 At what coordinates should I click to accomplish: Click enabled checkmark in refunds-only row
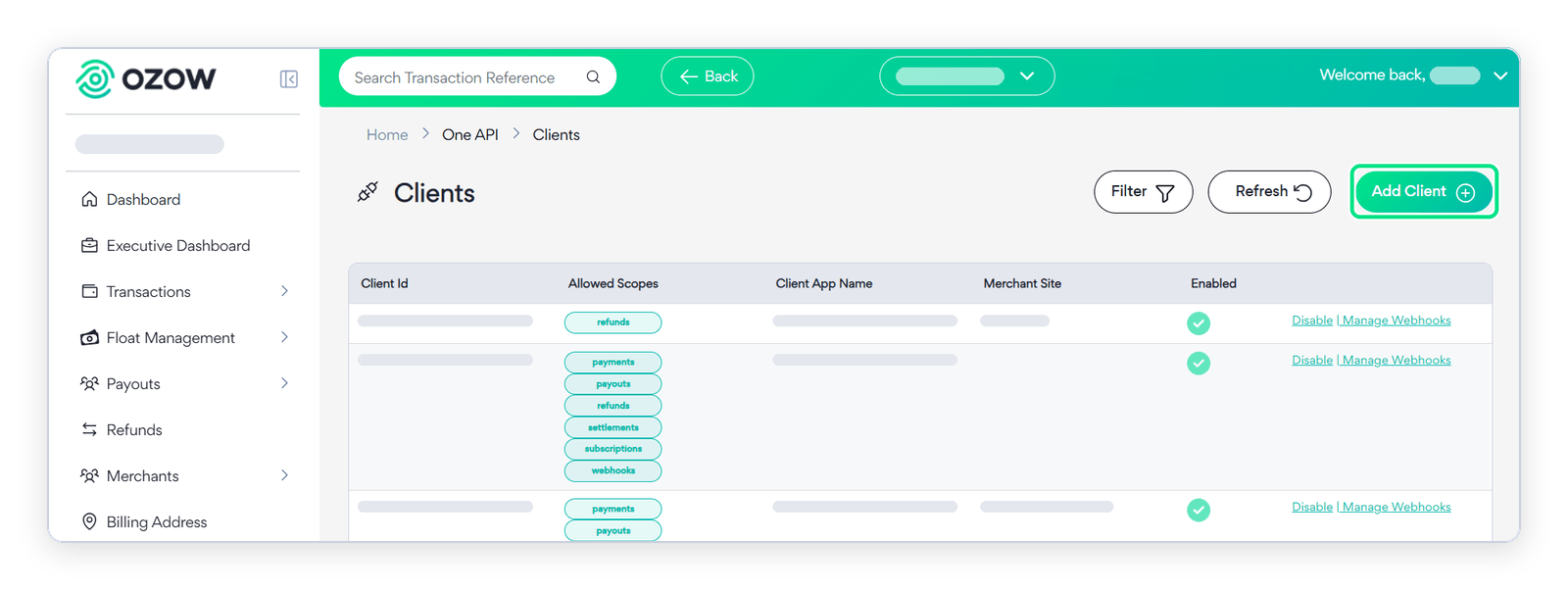pos(1199,323)
